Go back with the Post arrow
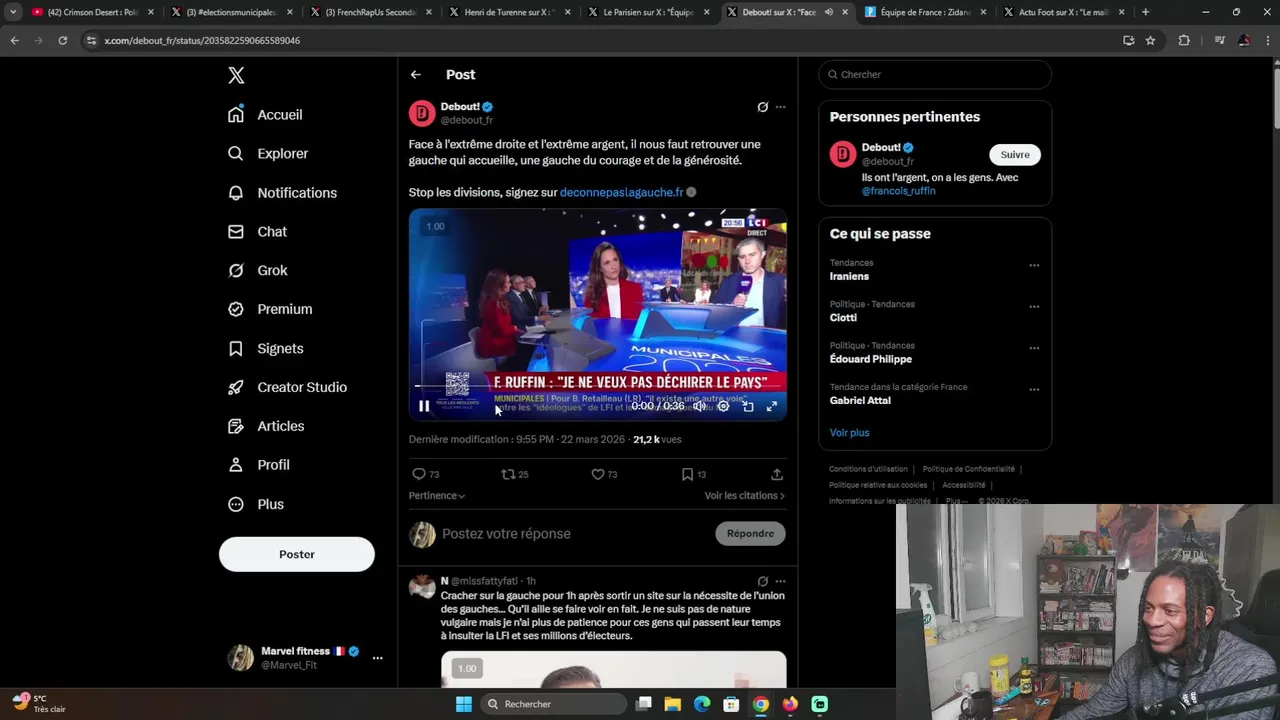1280x720 pixels. tap(416, 75)
